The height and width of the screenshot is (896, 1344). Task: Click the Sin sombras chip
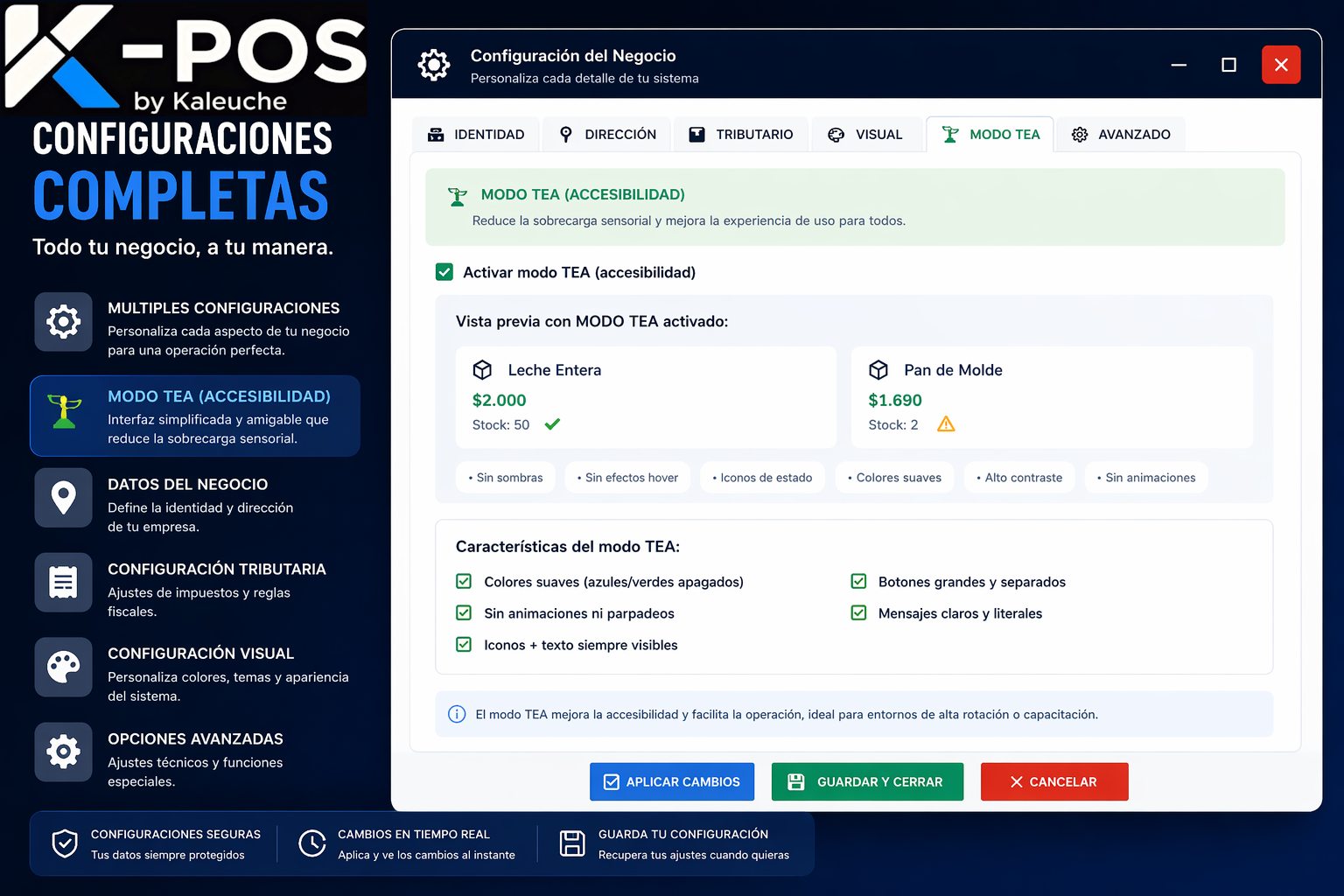pos(506,478)
